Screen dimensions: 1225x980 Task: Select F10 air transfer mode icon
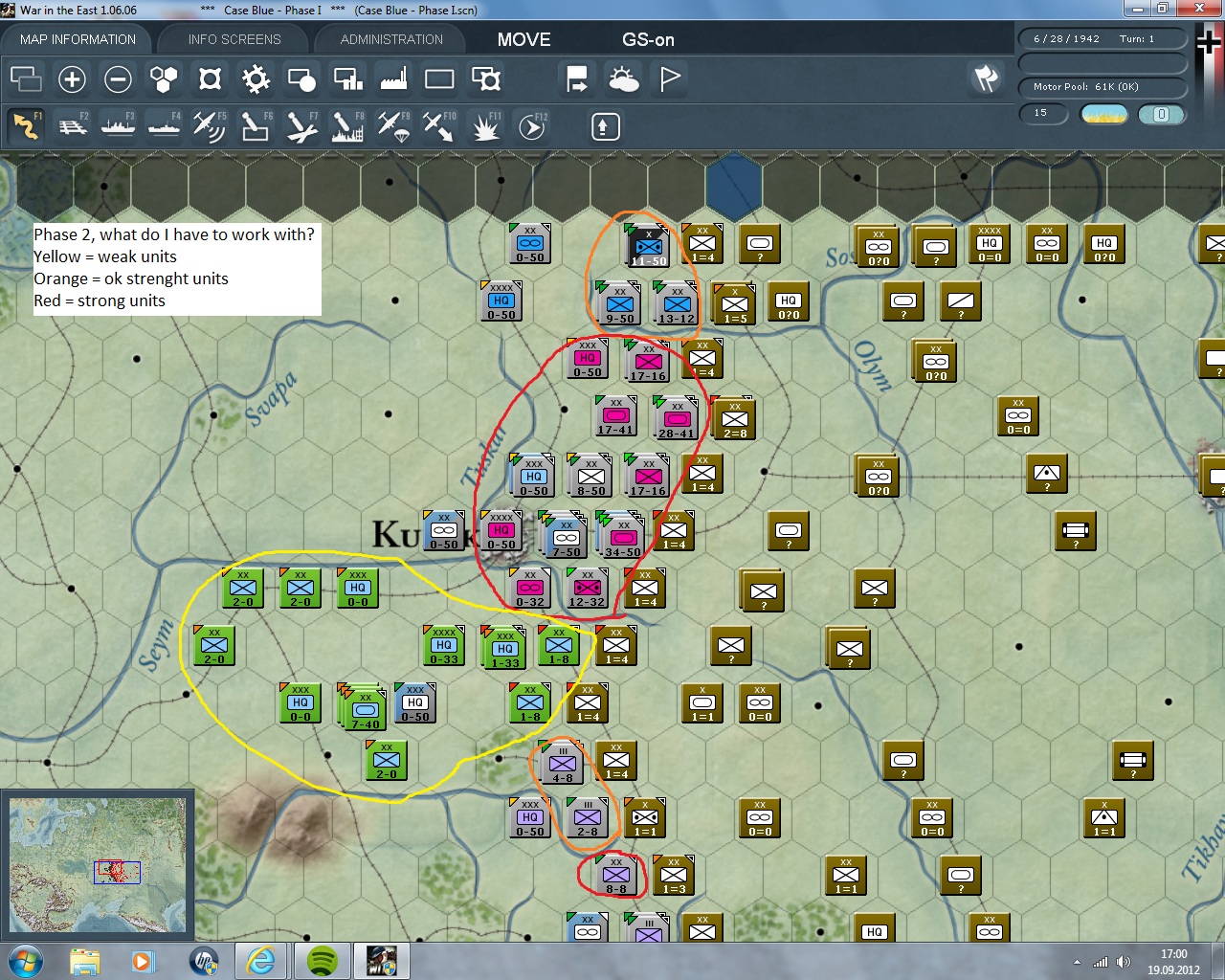(x=439, y=125)
